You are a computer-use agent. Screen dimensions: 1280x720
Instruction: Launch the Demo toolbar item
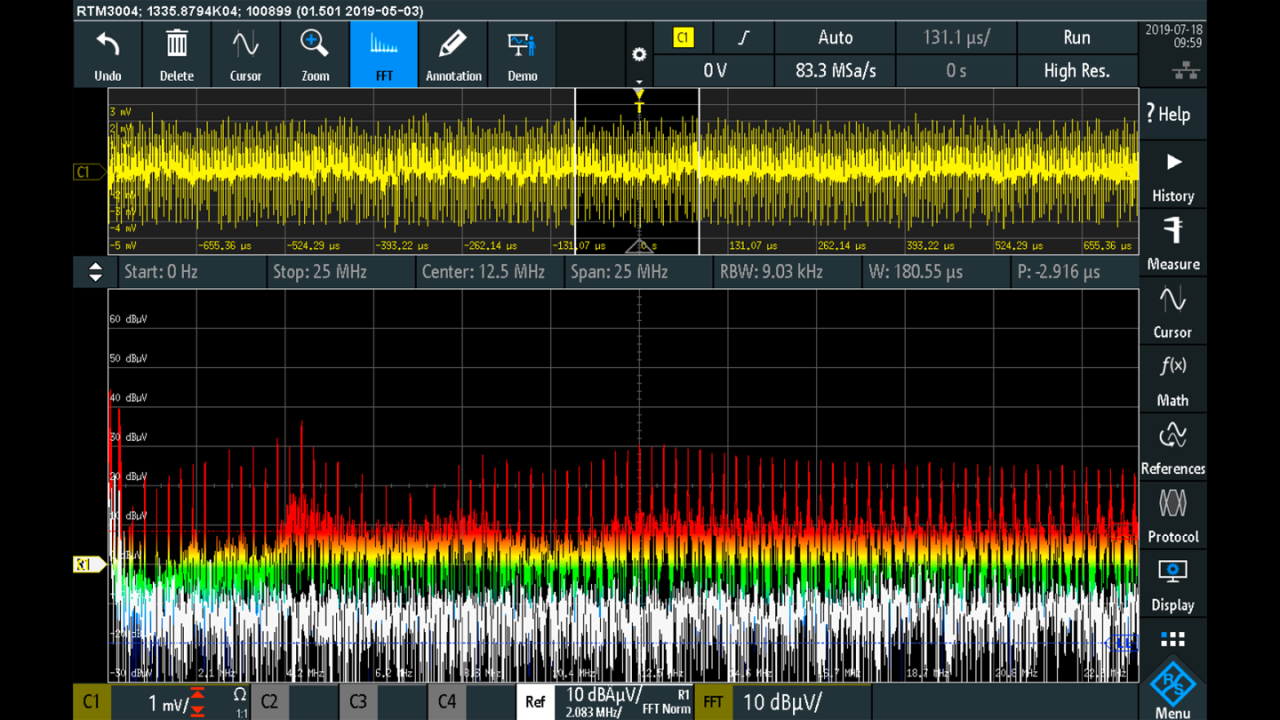(522, 55)
